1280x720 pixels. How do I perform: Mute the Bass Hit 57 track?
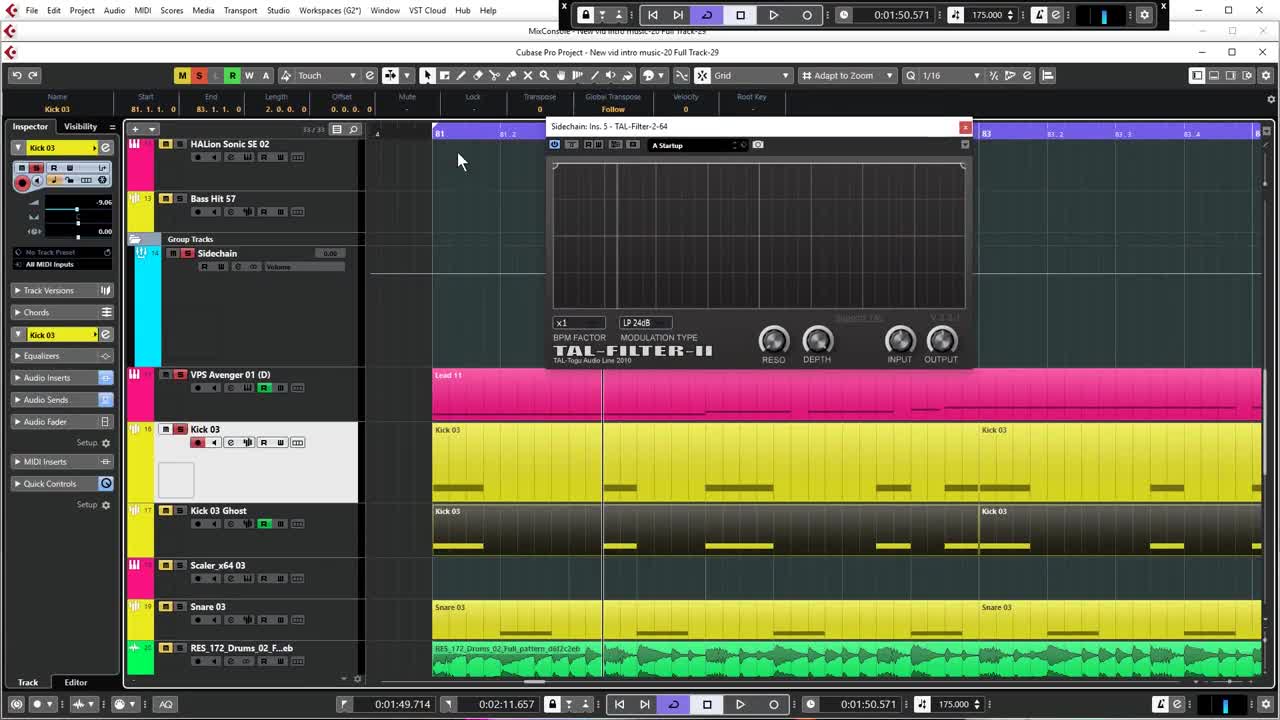point(166,198)
